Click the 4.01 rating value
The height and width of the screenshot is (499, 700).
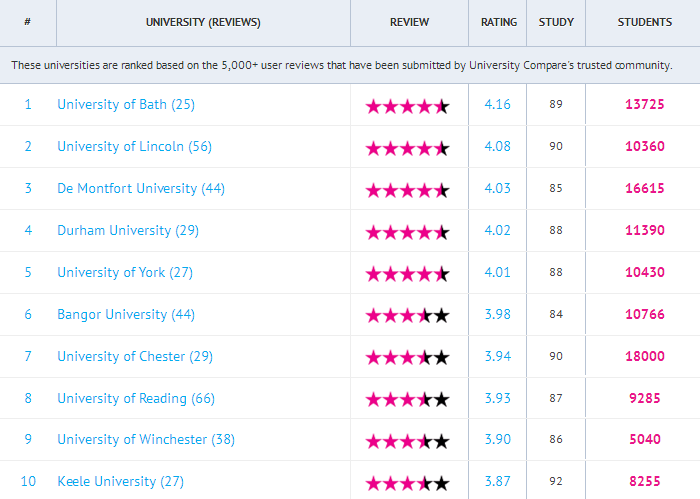[x=497, y=272]
